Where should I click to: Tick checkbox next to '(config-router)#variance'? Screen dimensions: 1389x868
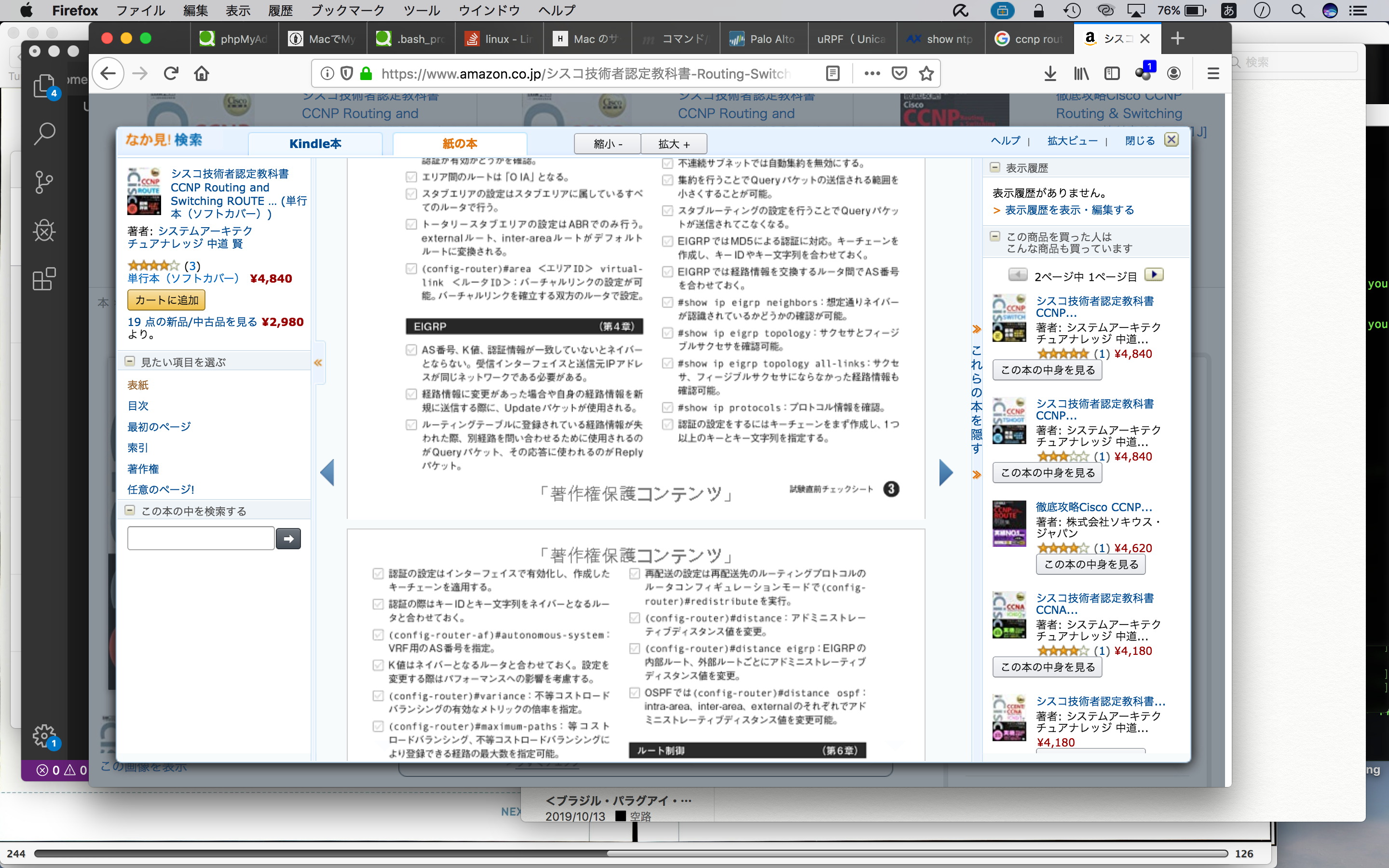pos(378,696)
